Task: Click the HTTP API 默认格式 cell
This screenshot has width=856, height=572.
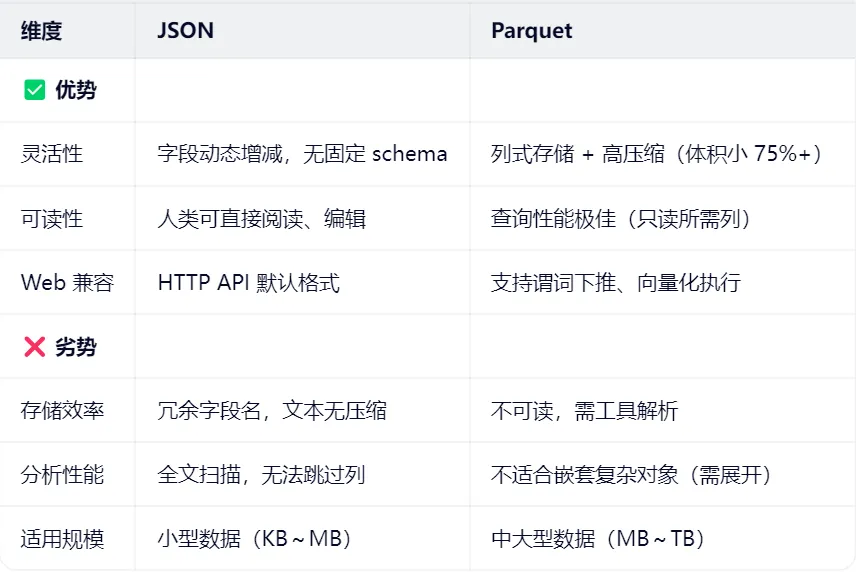Action: (248, 282)
